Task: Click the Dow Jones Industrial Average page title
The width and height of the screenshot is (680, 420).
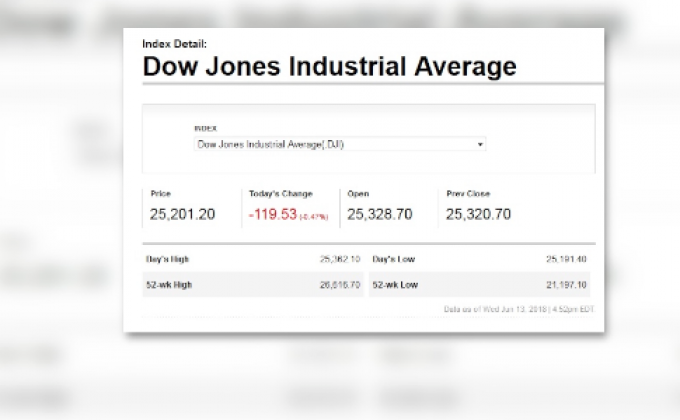Action: point(329,67)
